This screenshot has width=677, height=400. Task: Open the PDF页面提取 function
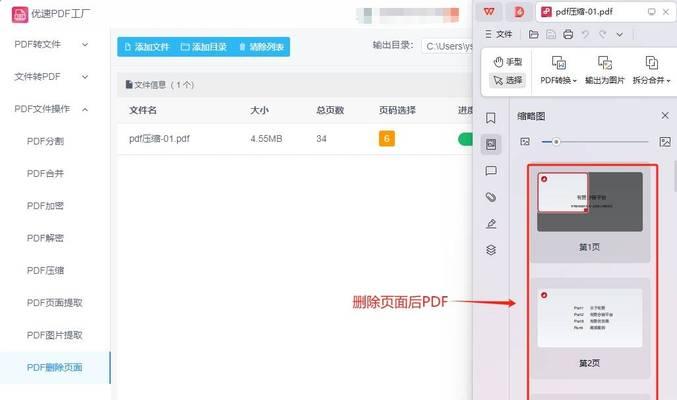pos(54,303)
